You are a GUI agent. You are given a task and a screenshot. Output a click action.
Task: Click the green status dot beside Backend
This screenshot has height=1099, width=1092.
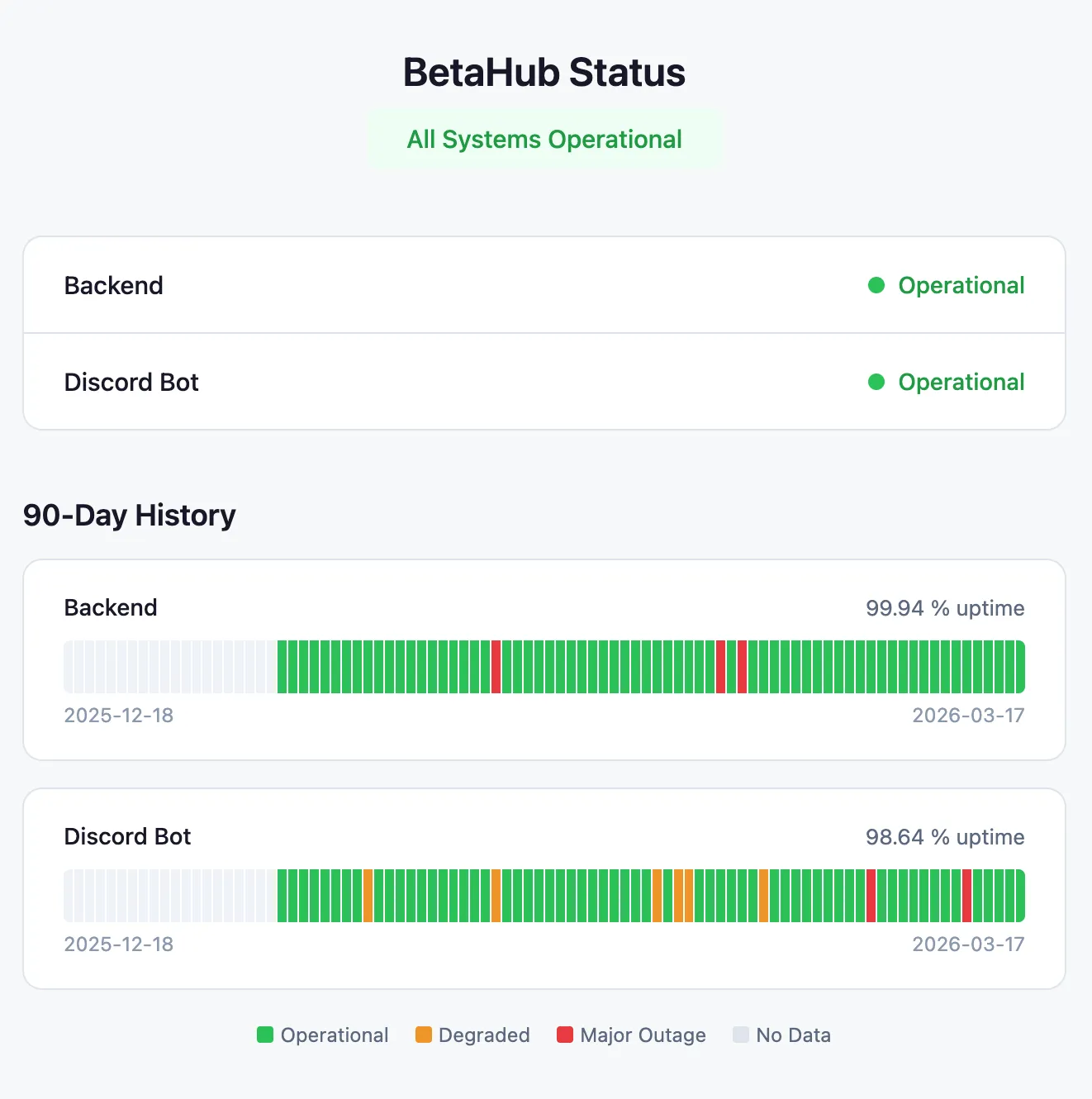click(x=876, y=285)
